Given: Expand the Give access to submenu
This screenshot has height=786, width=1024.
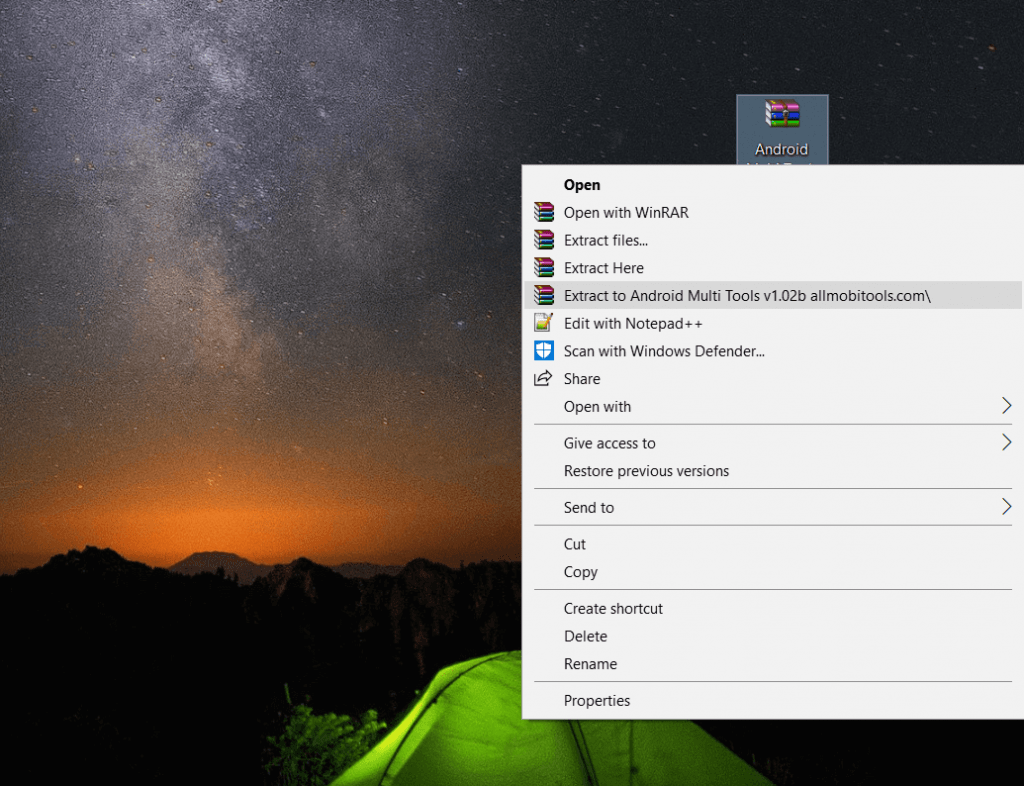Looking at the screenshot, I should click(x=610, y=443).
